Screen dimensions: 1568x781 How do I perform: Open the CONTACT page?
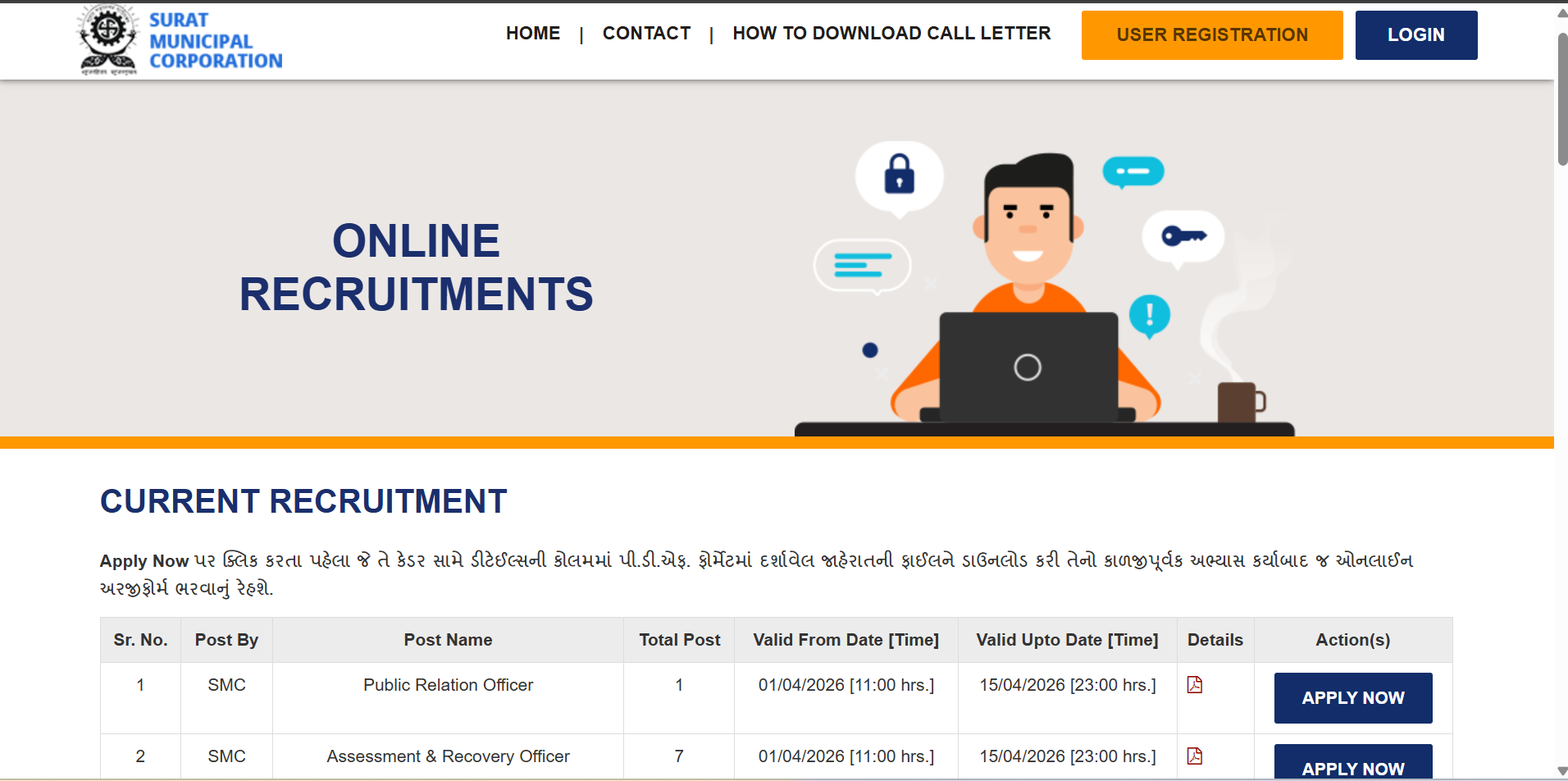pyautogui.click(x=646, y=34)
